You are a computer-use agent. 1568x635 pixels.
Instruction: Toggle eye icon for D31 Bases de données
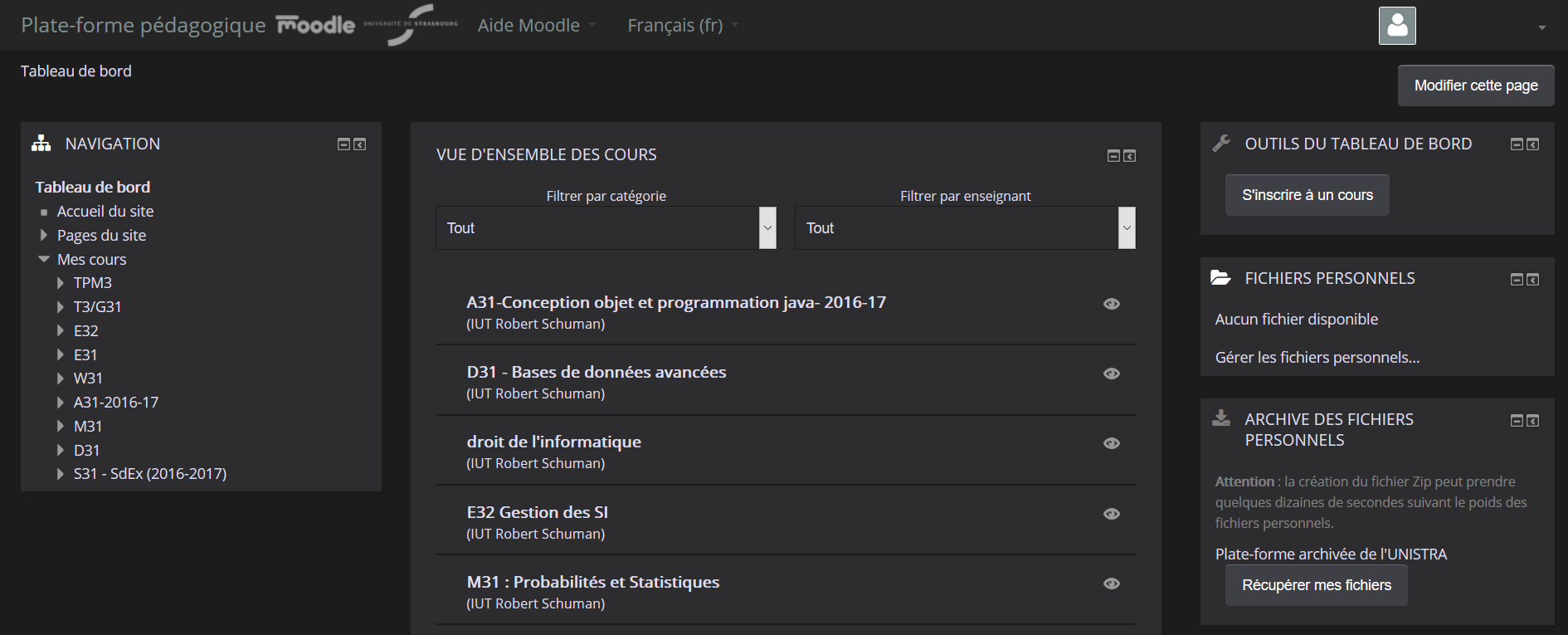click(x=1112, y=374)
